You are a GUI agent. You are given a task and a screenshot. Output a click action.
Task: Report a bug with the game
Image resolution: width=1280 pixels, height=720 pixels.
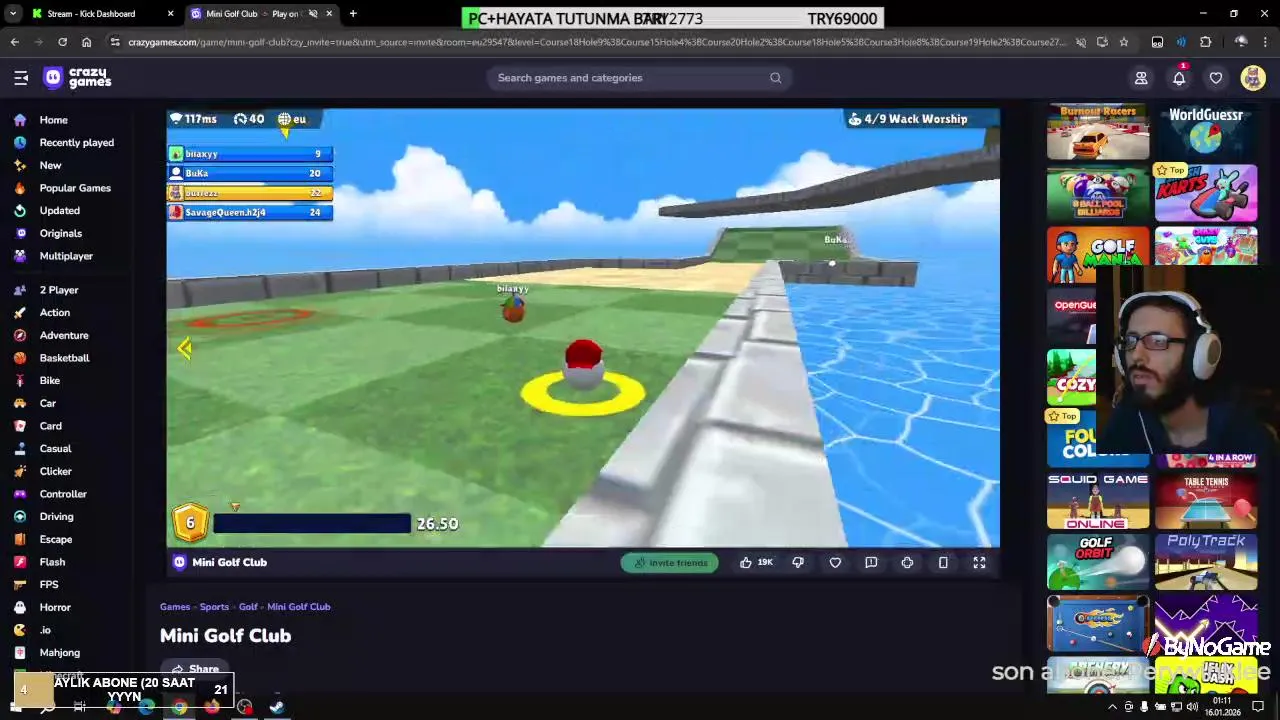(x=871, y=562)
